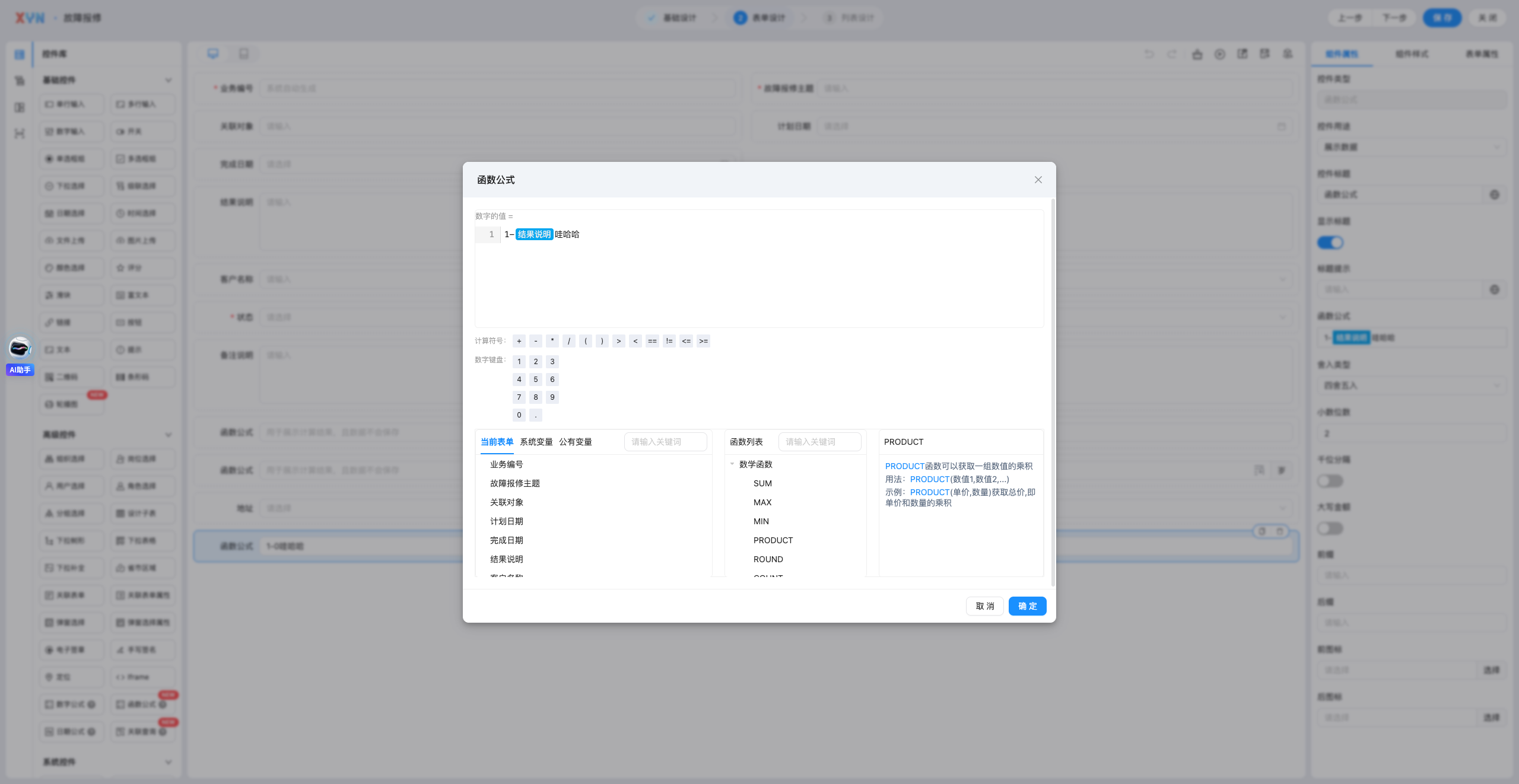The image size is (1519, 784).
Task: Click digit 5 on the number keypad
Action: pos(536,380)
